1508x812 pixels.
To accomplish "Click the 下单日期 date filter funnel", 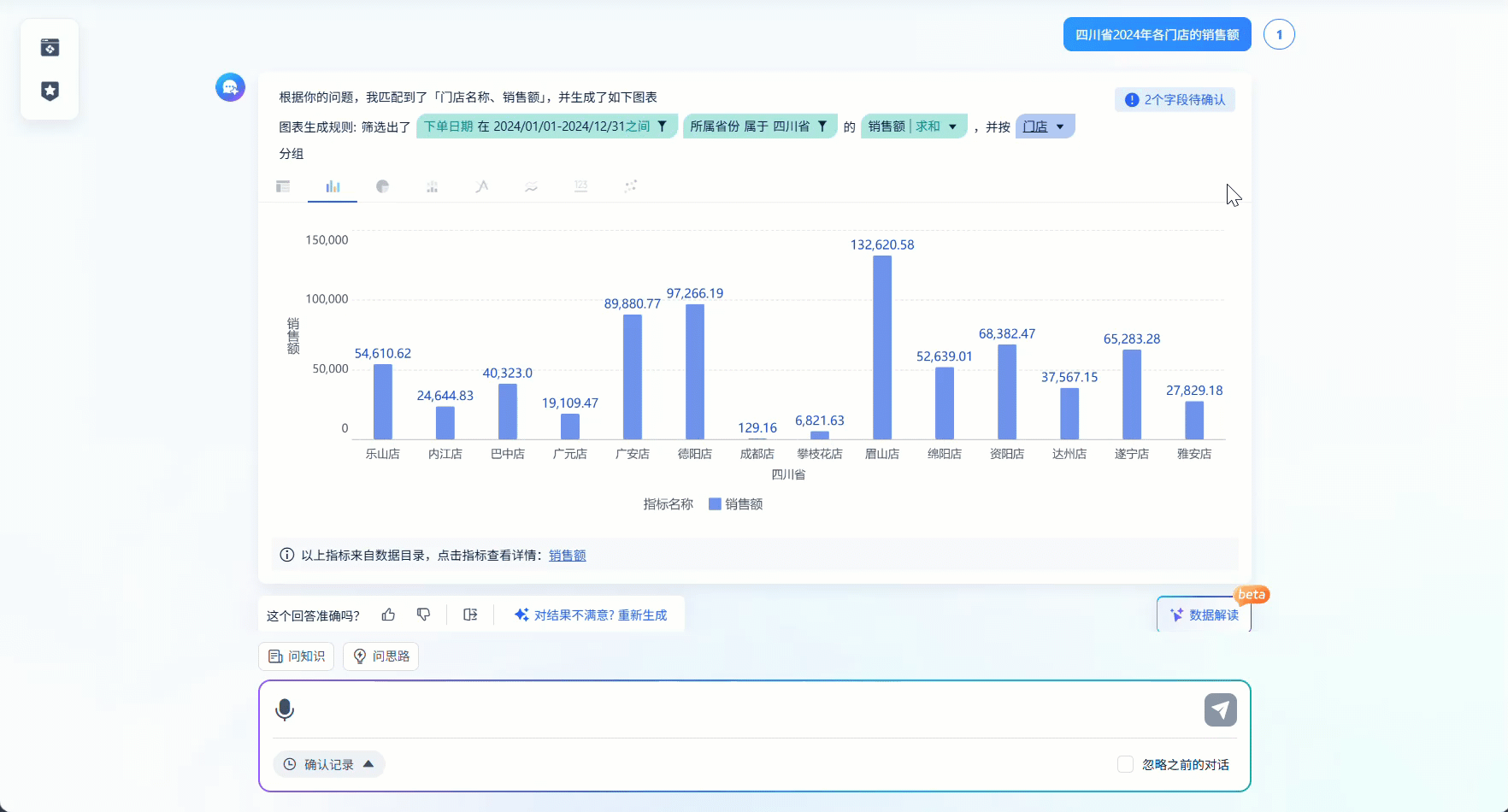I will click(662, 127).
